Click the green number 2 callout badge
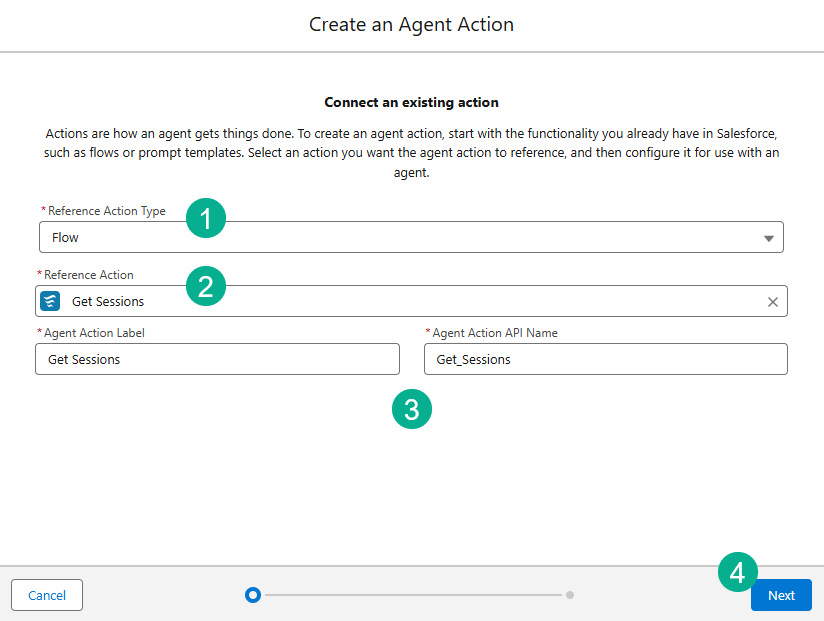Screen dimensions: 824x621 206,287
